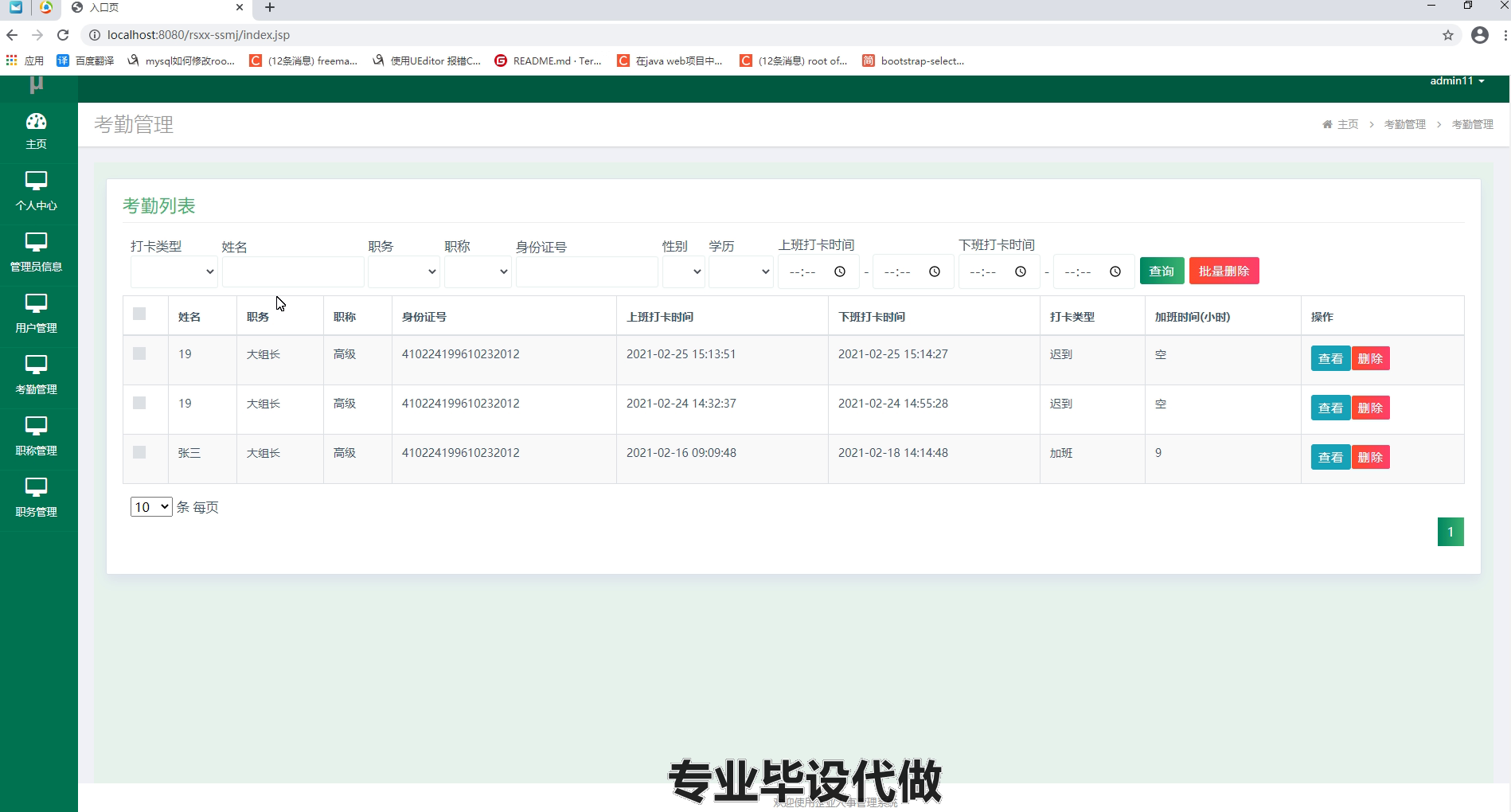Click the 加班 cell in 张三 row
Viewport: 1511px width, 812px height.
[1061, 453]
